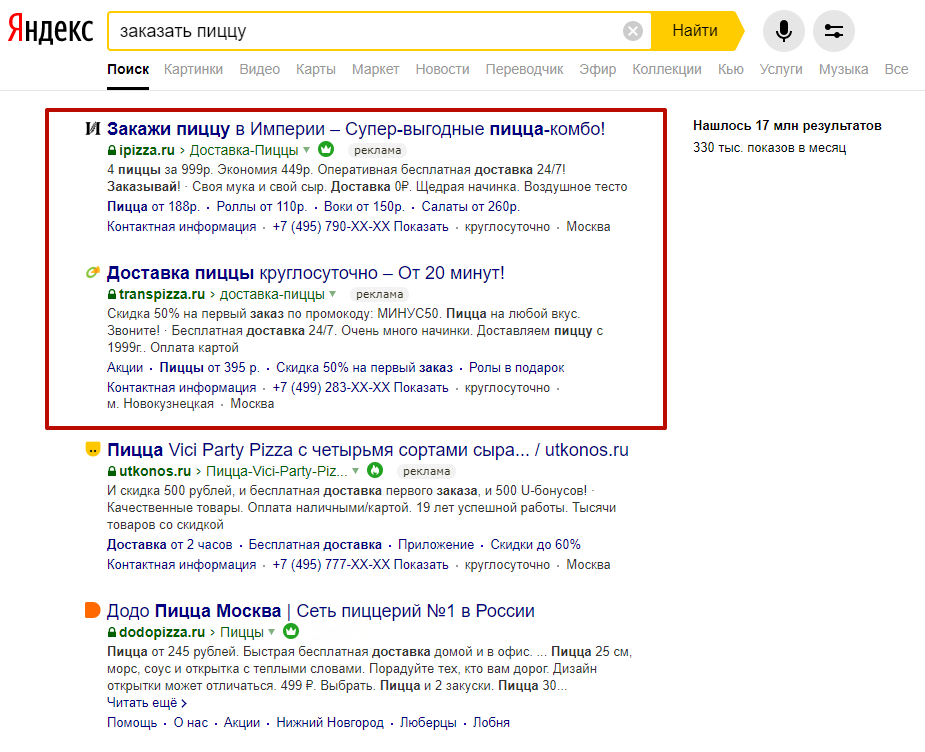925x752 pixels.
Task: Open the Услуги tab
Action: [781, 70]
